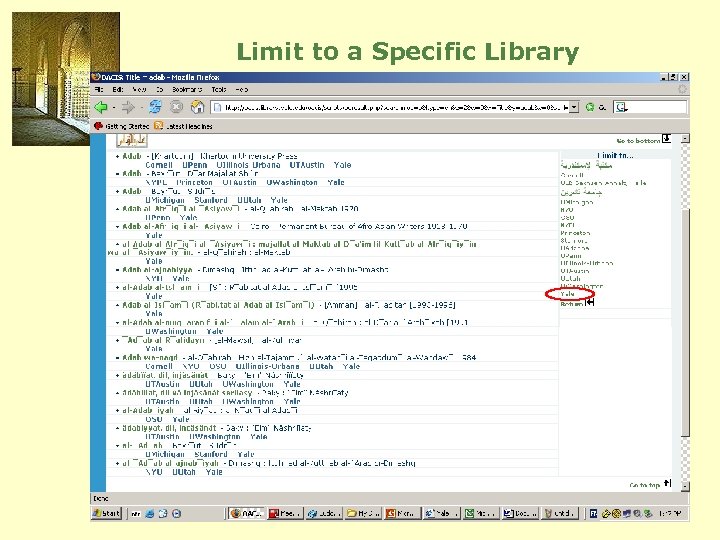Click the Untitled taskbar button
This screenshot has height=540, width=720.
click(559, 513)
